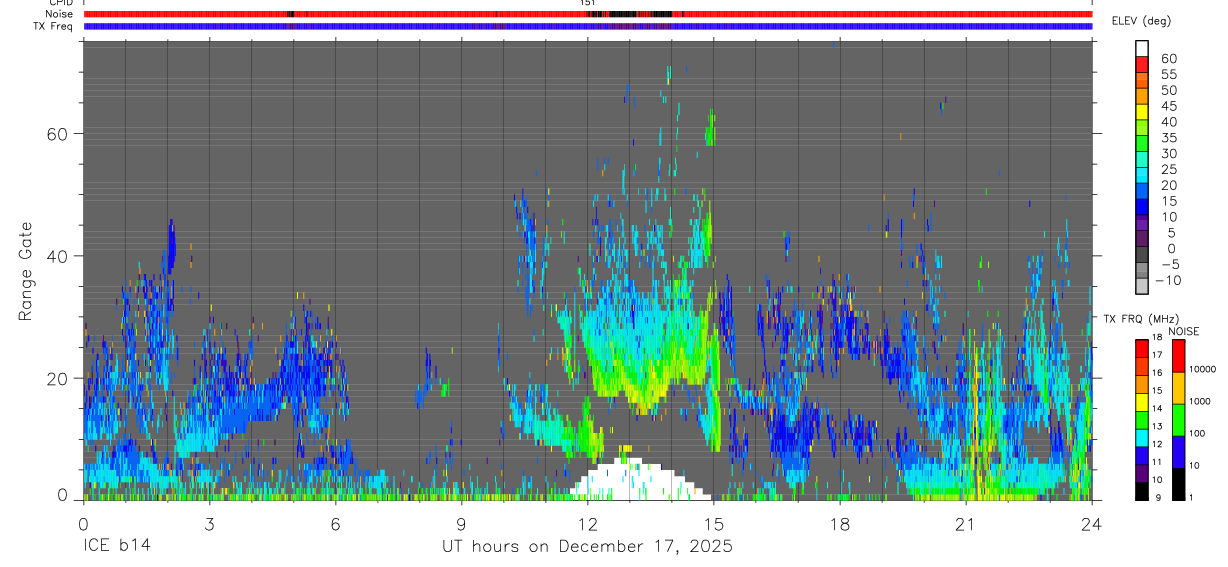Choose the green ELEV swatch between 30 and 35
The width and height of the screenshot is (1228, 567).
pos(1142,145)
